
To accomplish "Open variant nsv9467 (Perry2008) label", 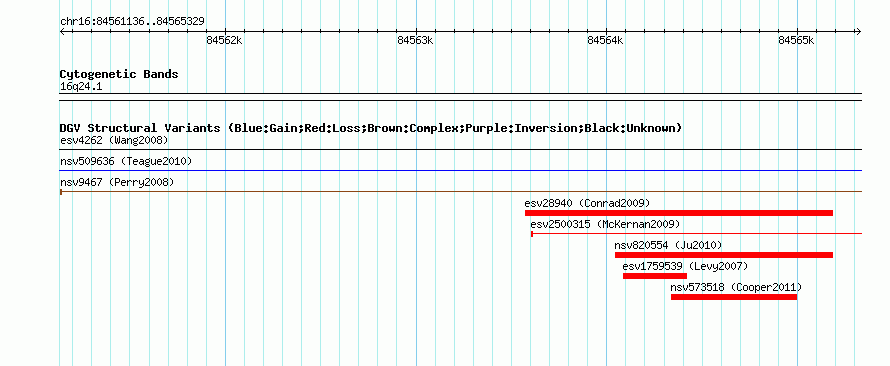I will click(x=117, y=183).
